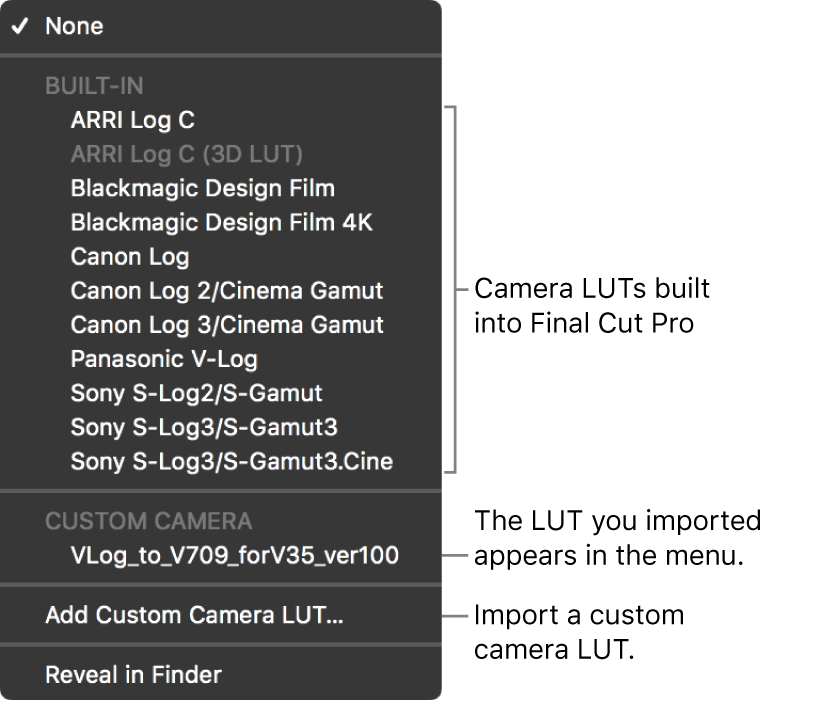Choose Panasonic V-Log LUT
This screenshot has width=817, height=702.
click(220, 359)
